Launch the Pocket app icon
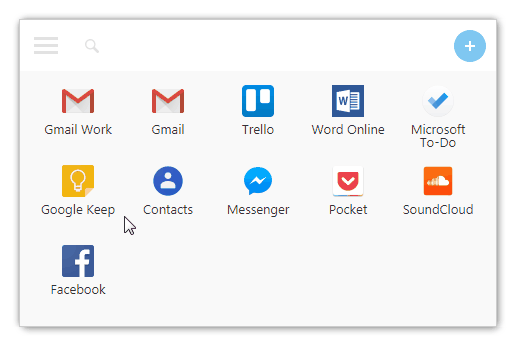Image resolution: width=516 pixels, height=360 pixels. coord(348,181)
